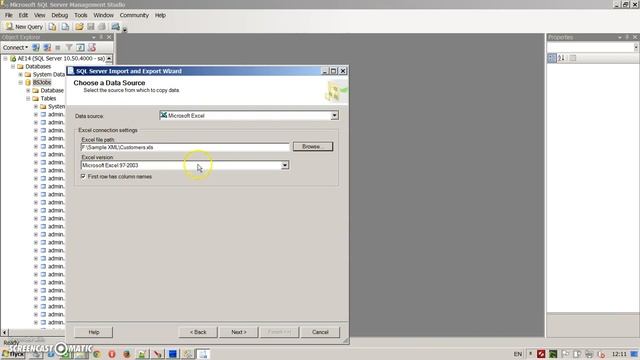Open the Tools menu
The width and height of the screenshot is (640, 360).
tap(81, 15)
